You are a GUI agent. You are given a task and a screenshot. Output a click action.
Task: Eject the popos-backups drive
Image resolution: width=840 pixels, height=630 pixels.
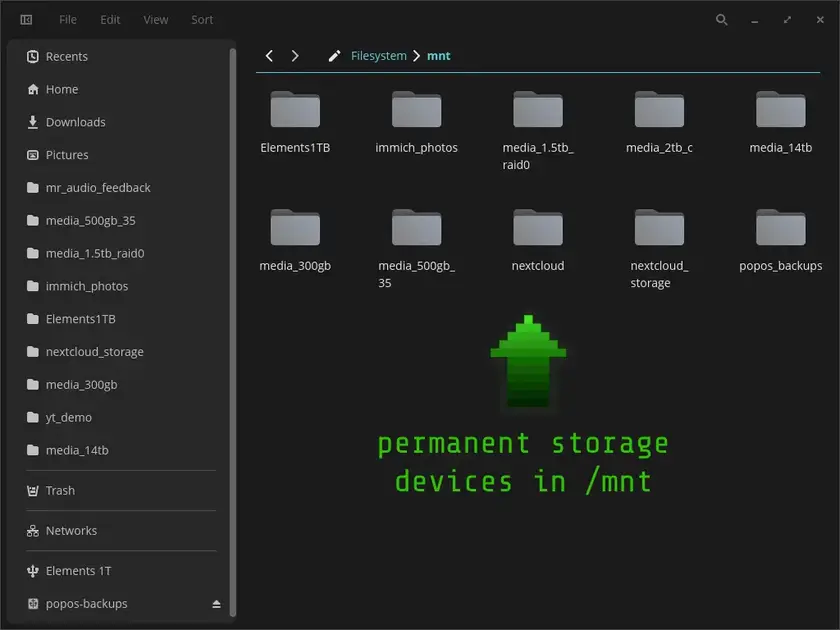[216, 604]
